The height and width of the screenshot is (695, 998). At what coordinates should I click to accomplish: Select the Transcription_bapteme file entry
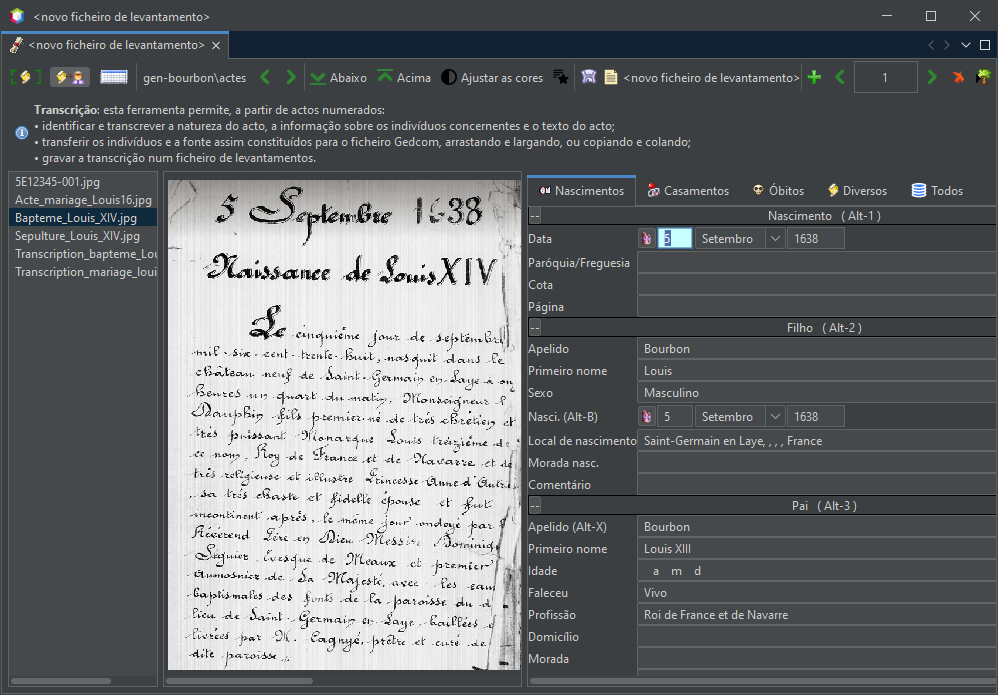[83, 254]
